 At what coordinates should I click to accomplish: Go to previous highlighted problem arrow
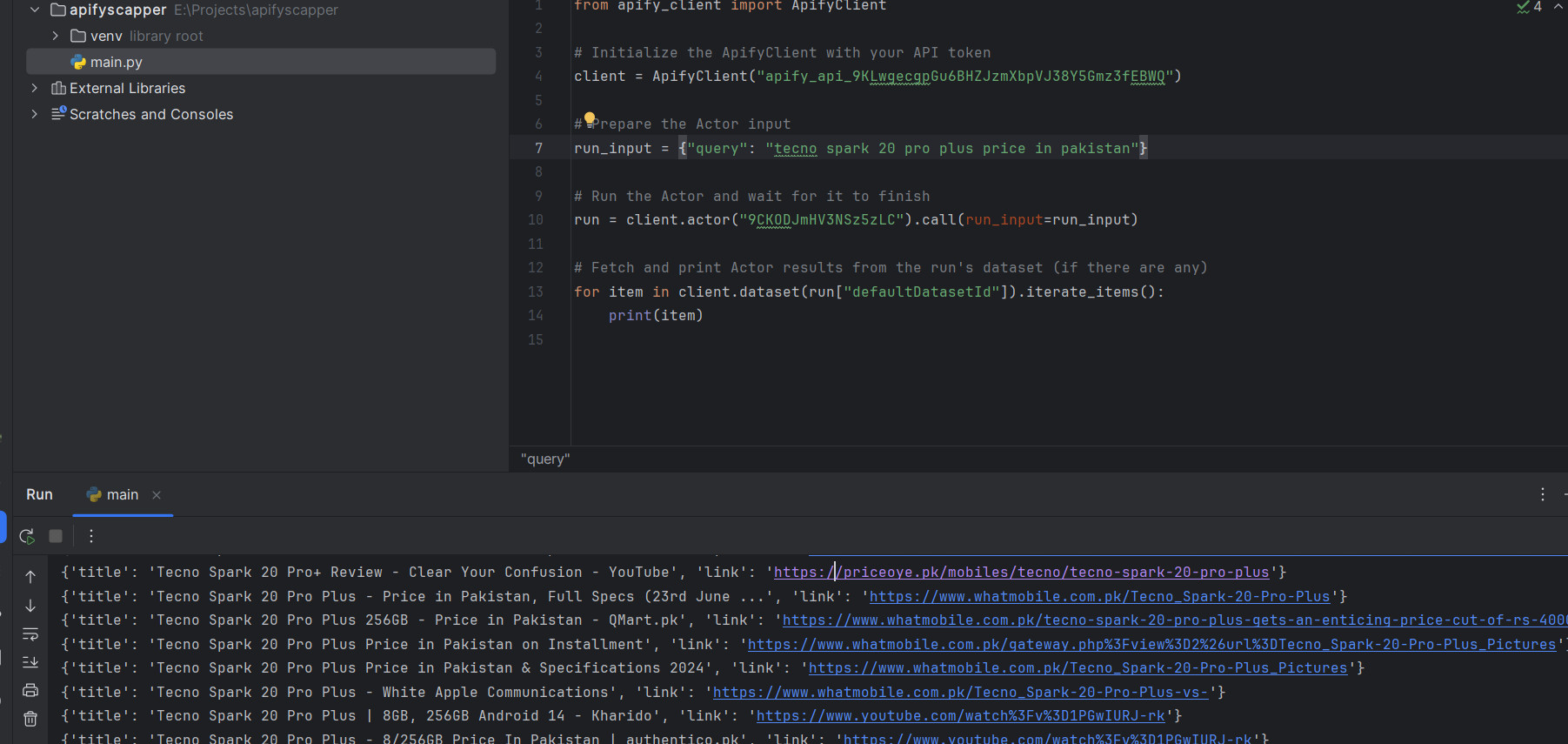tap(1558, 7)
